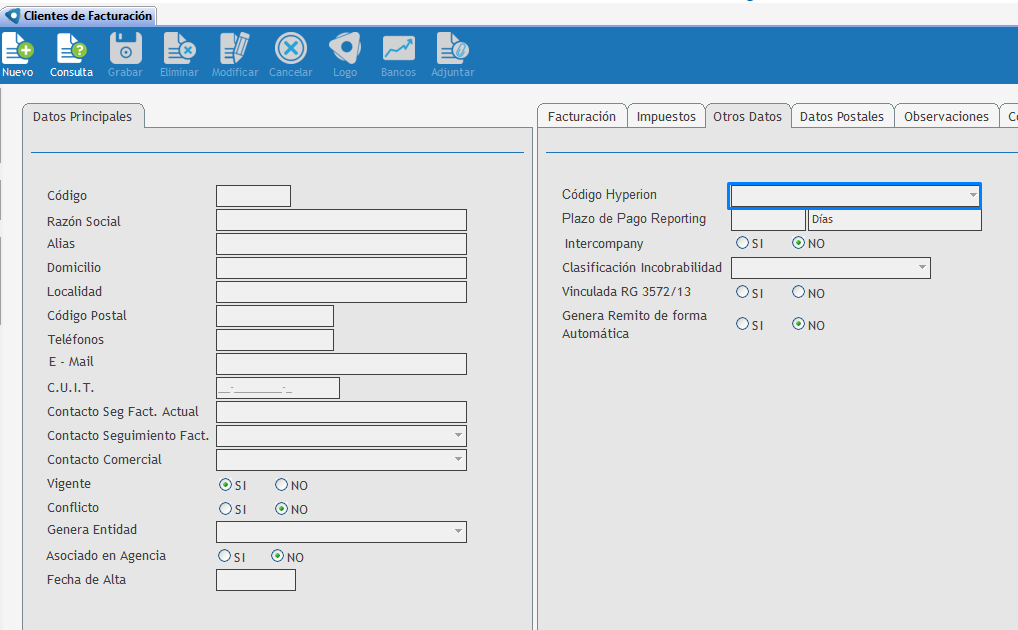
Task: Click the Eliminar toolbar icon
Action: pos(179,55)
